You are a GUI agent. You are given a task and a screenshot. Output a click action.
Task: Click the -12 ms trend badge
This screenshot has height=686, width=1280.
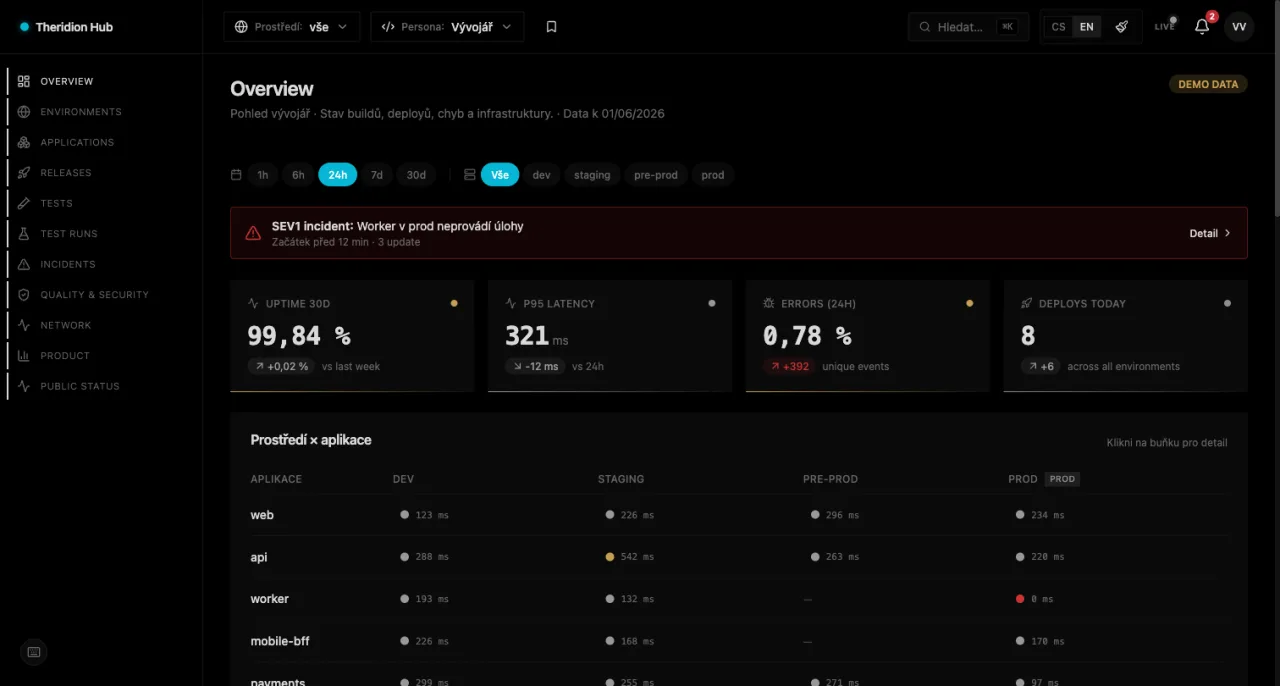pos(535,367)
